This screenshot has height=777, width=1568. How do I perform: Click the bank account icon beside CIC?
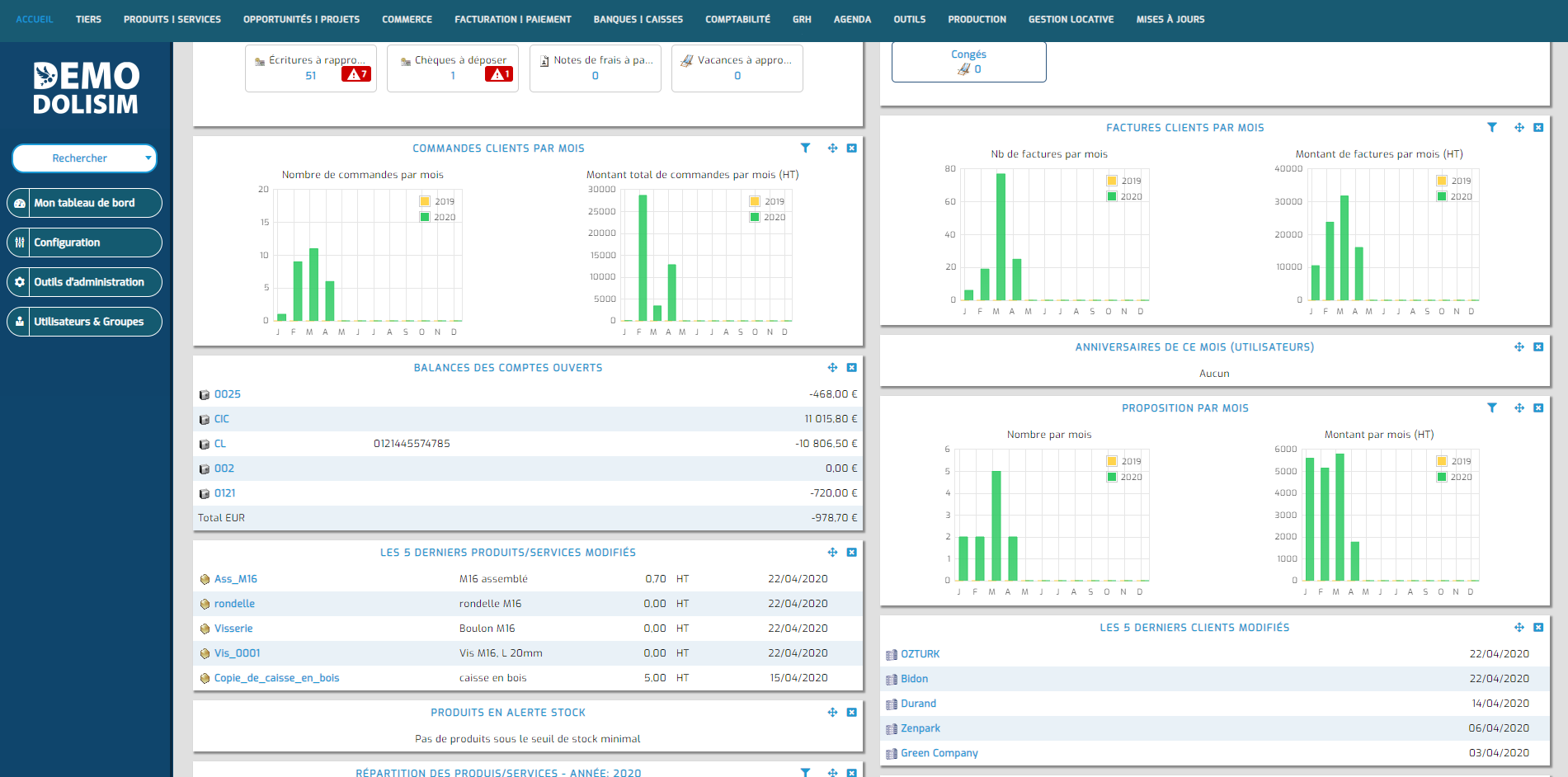click(205, 419)
